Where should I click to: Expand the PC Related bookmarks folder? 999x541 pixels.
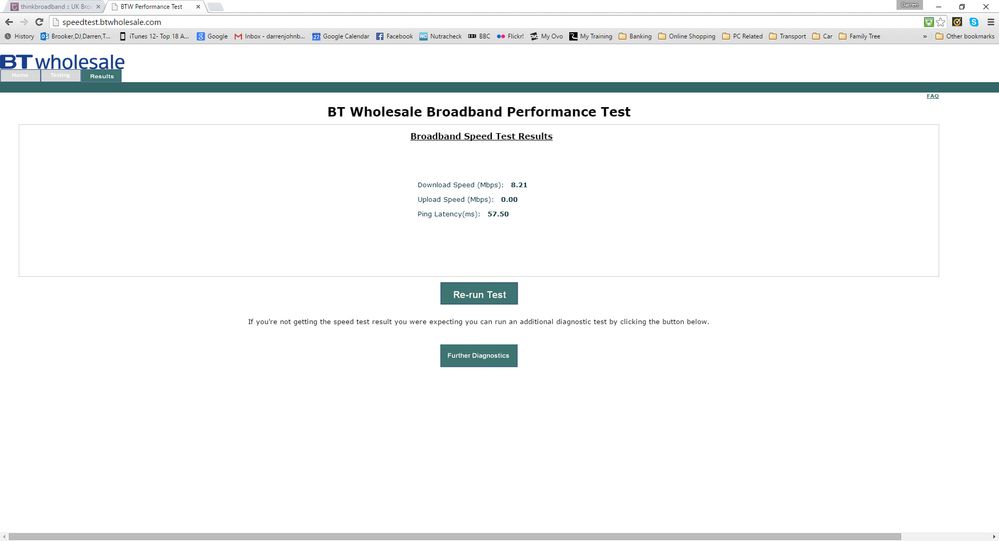point(742,36)
